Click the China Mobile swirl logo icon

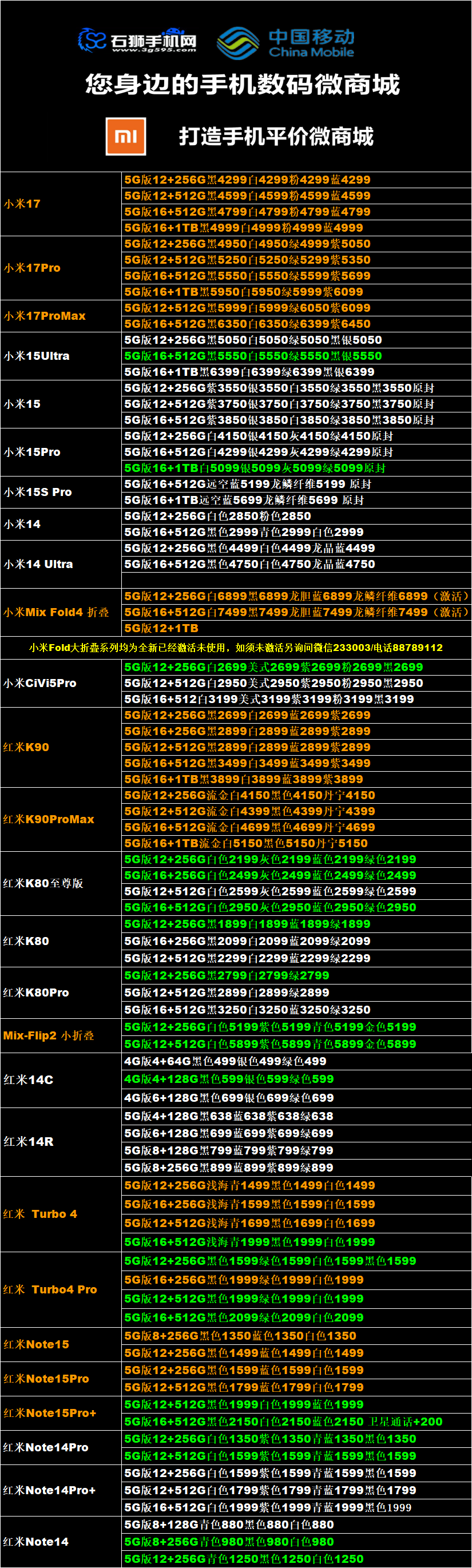(238, 42)
